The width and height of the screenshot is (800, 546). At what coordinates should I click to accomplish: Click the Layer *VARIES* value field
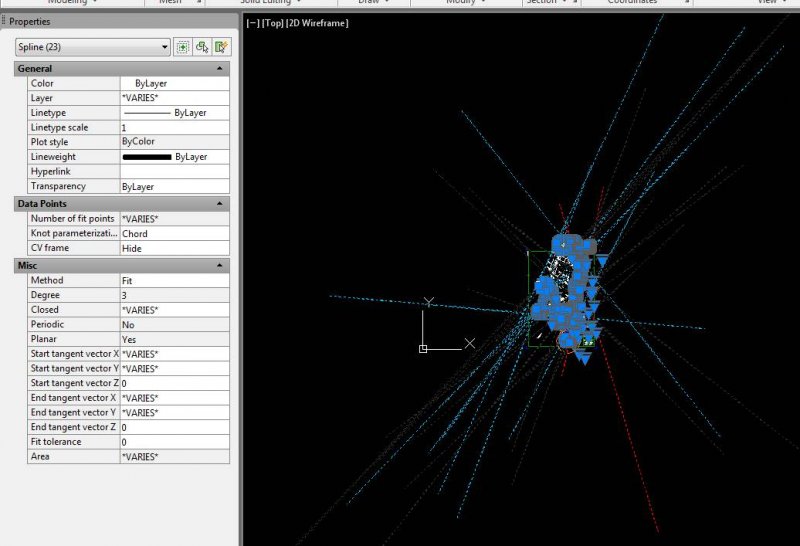[174, 99]
